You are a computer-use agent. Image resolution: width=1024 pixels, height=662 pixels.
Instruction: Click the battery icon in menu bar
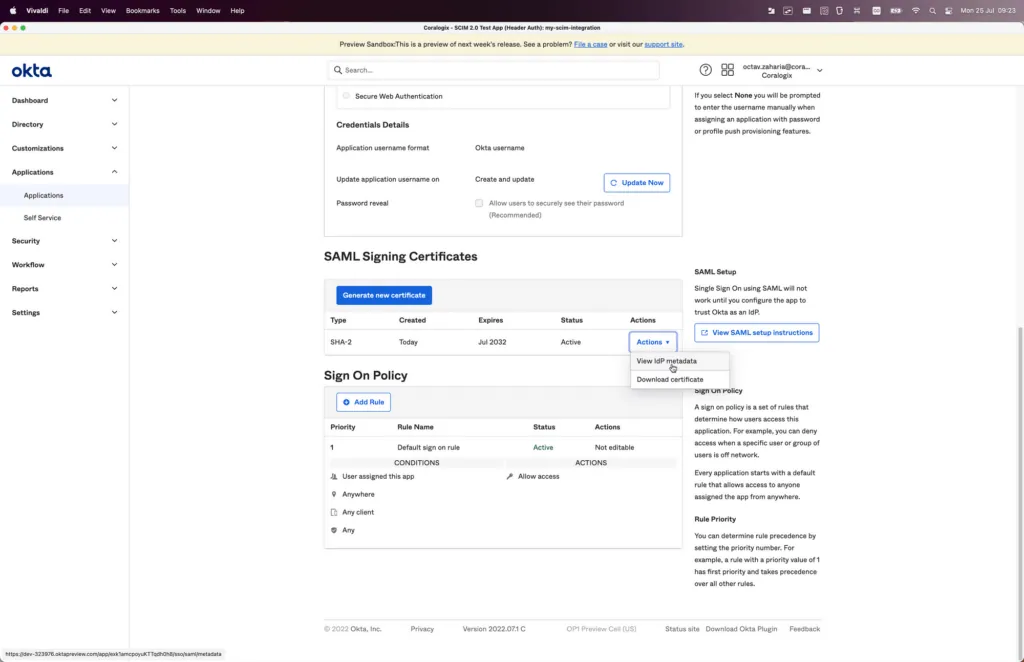click(895, 10)
